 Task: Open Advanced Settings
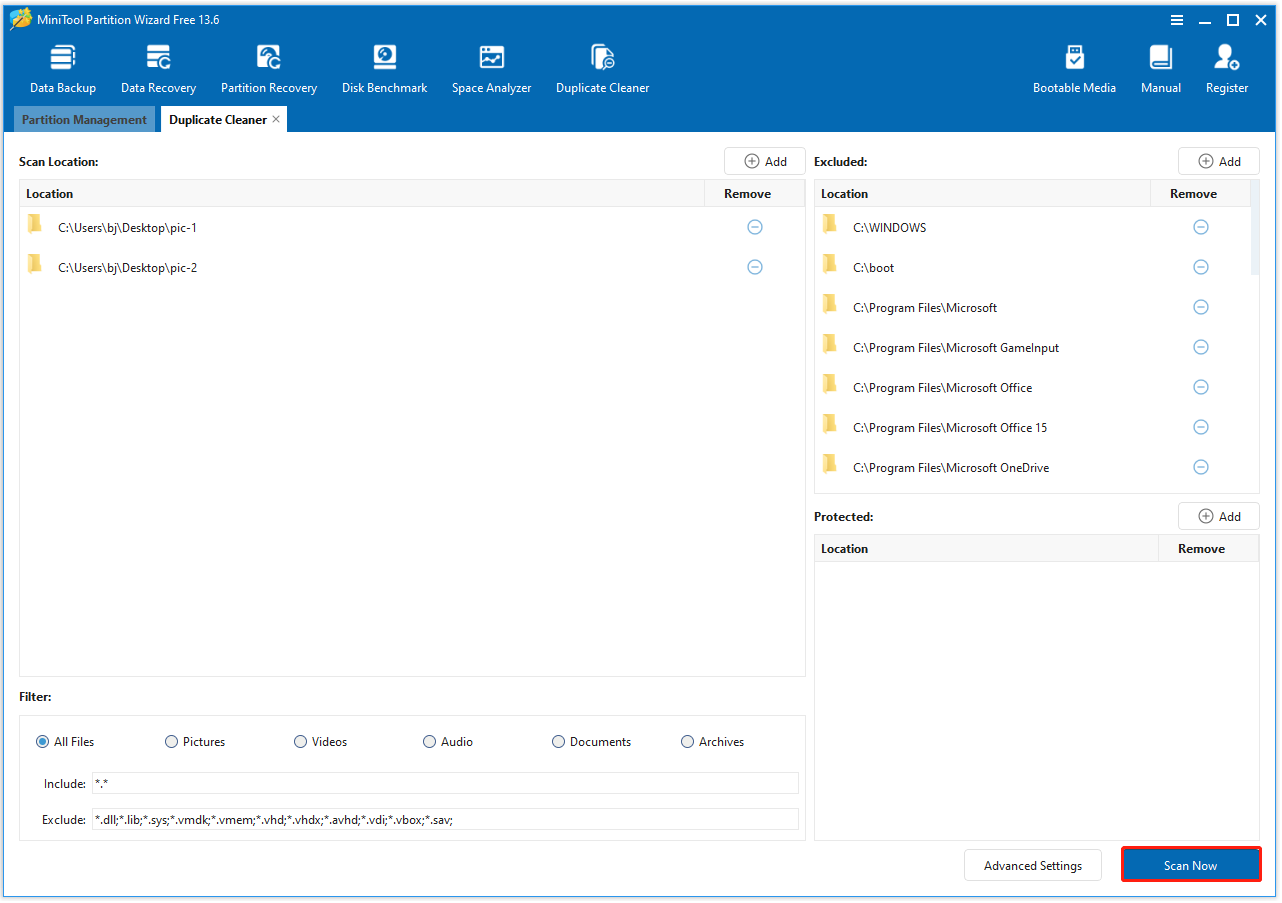[x=1033, y=866]
